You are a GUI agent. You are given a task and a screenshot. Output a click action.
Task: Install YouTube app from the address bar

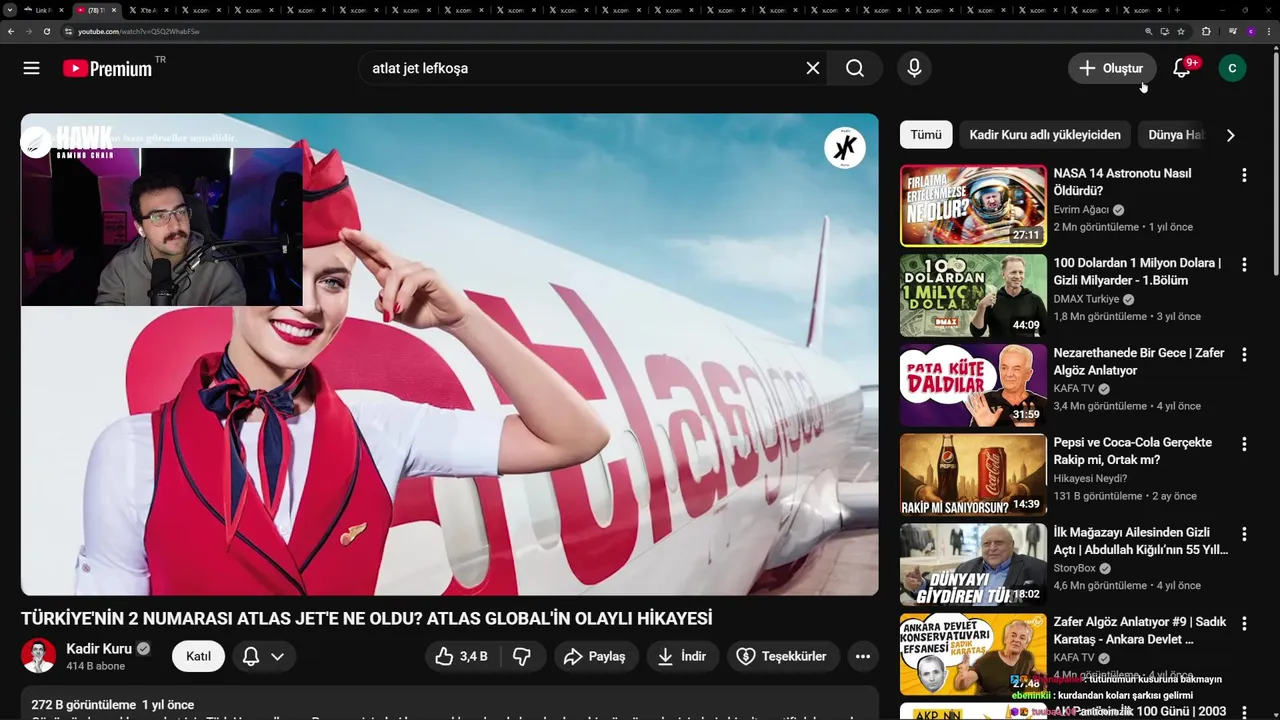[1165, 31]
